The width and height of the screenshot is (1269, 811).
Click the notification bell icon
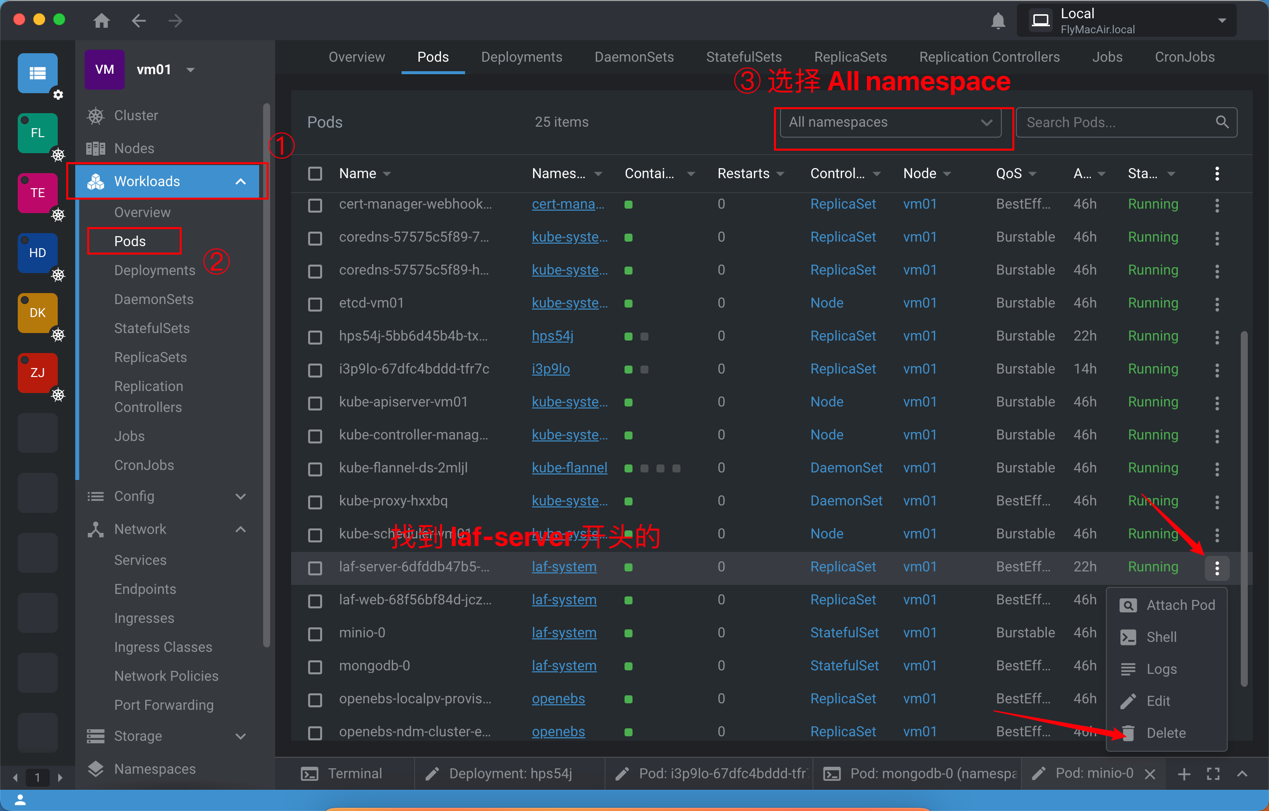998,21
